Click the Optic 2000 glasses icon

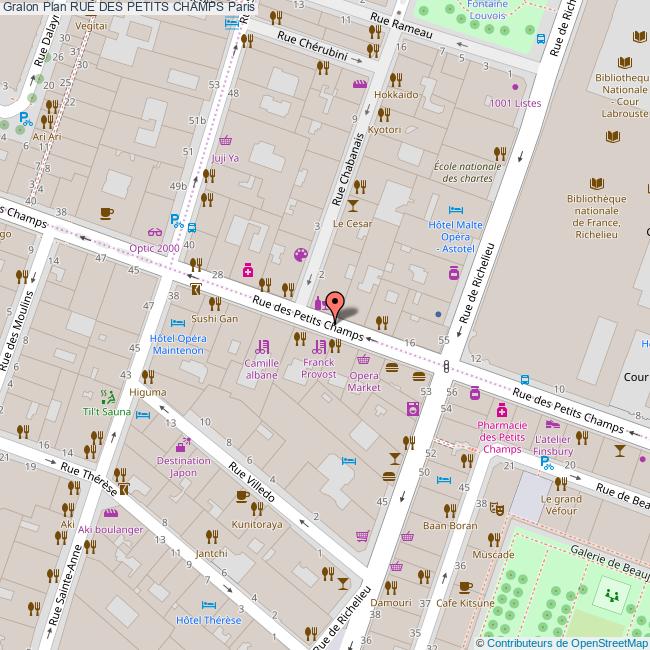point(155,231)
